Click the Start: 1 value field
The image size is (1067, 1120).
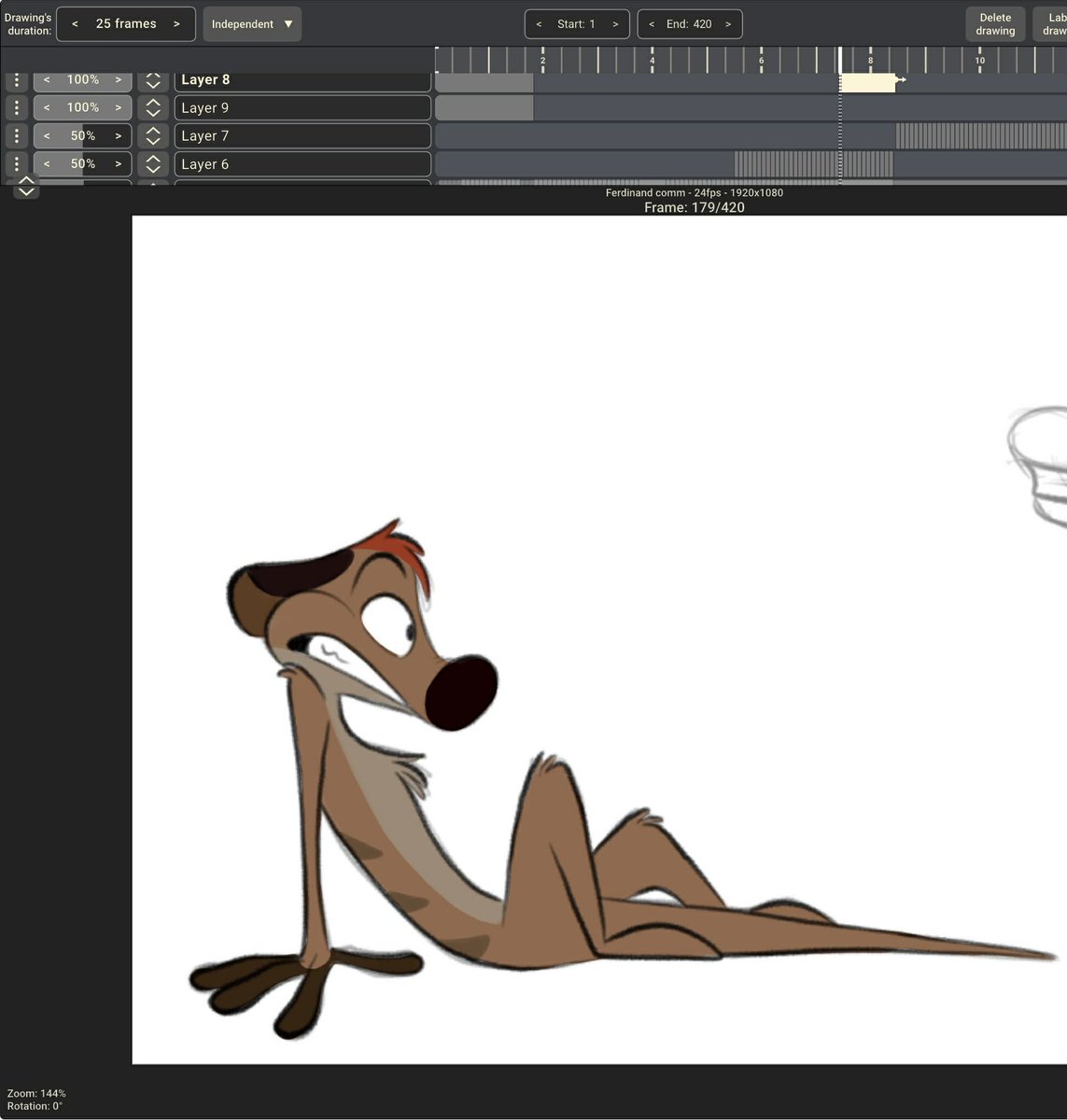coord(576,24)
